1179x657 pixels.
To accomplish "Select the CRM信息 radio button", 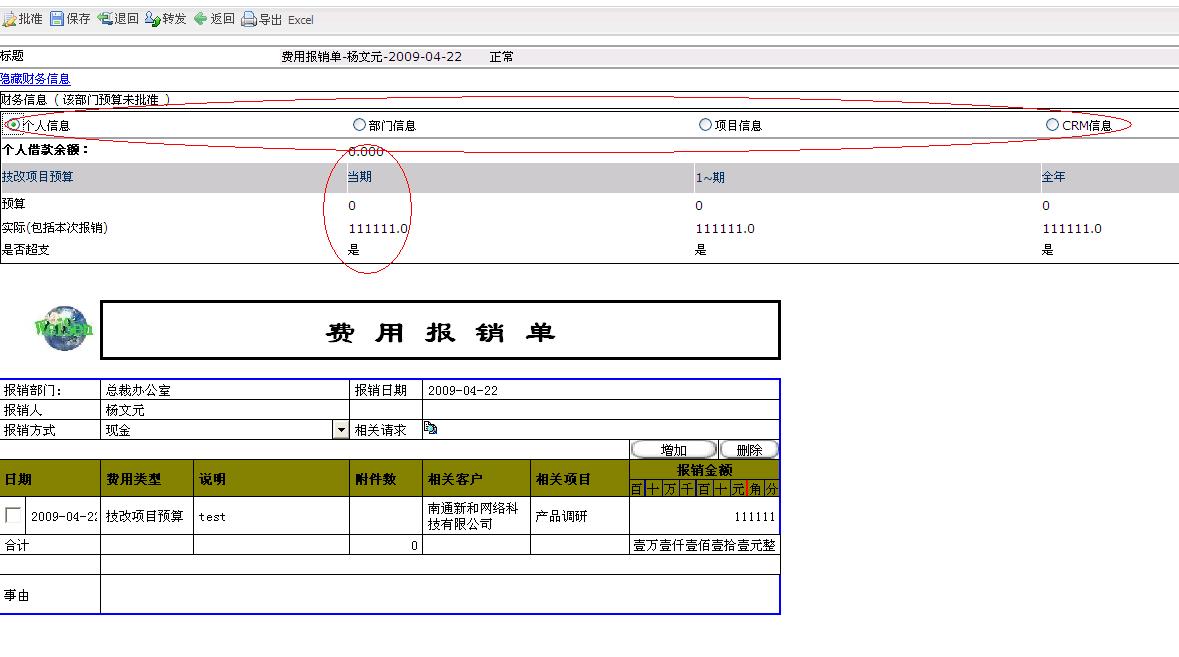I will pyautogui.click(x=1053, y=124).
